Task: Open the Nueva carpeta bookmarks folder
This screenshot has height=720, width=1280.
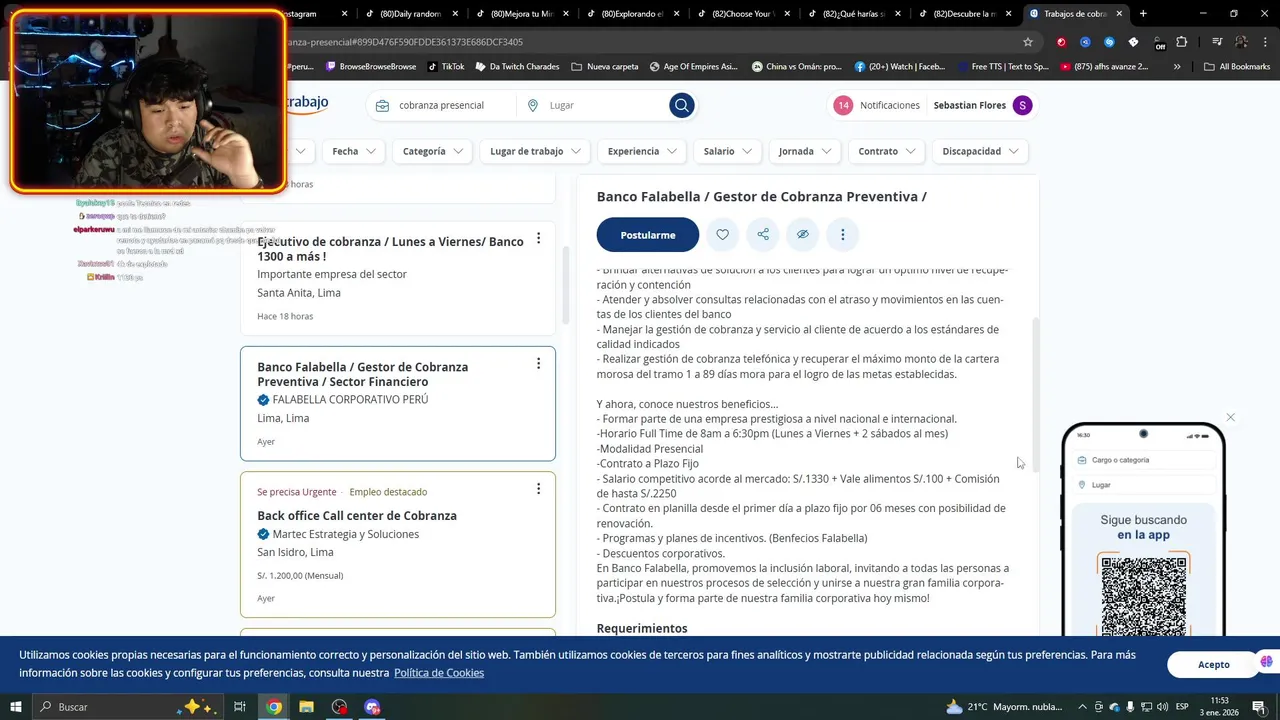Action: (x=604, y=67)
